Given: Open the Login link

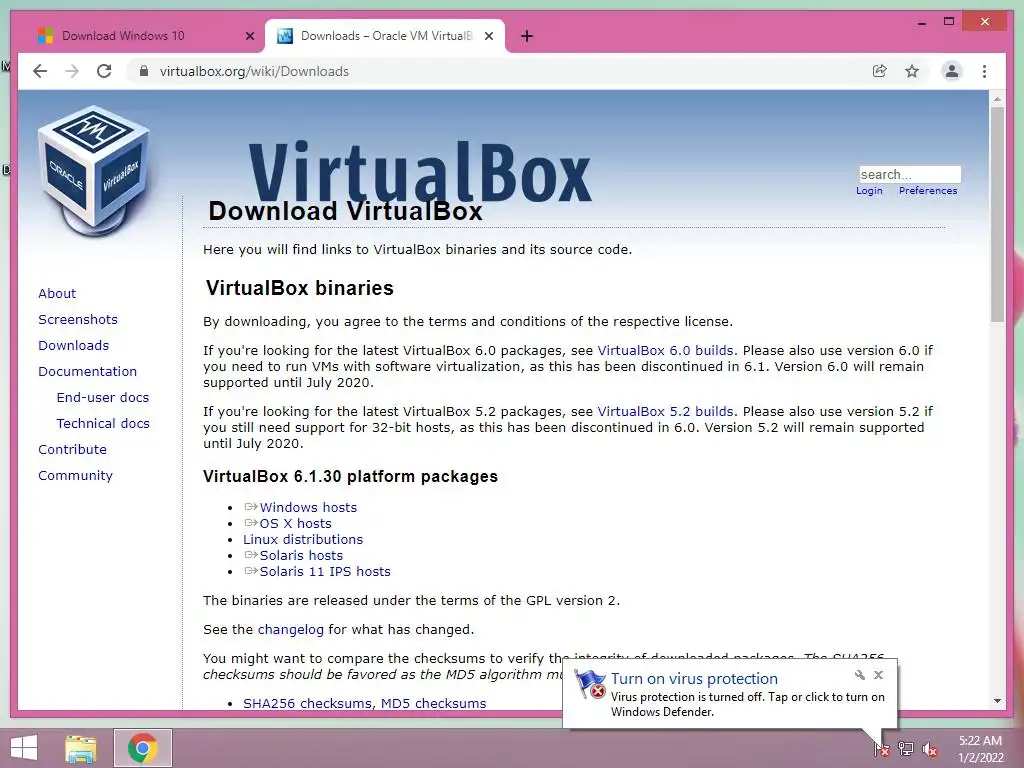Looking at the screenshot, I should (869, 191).
